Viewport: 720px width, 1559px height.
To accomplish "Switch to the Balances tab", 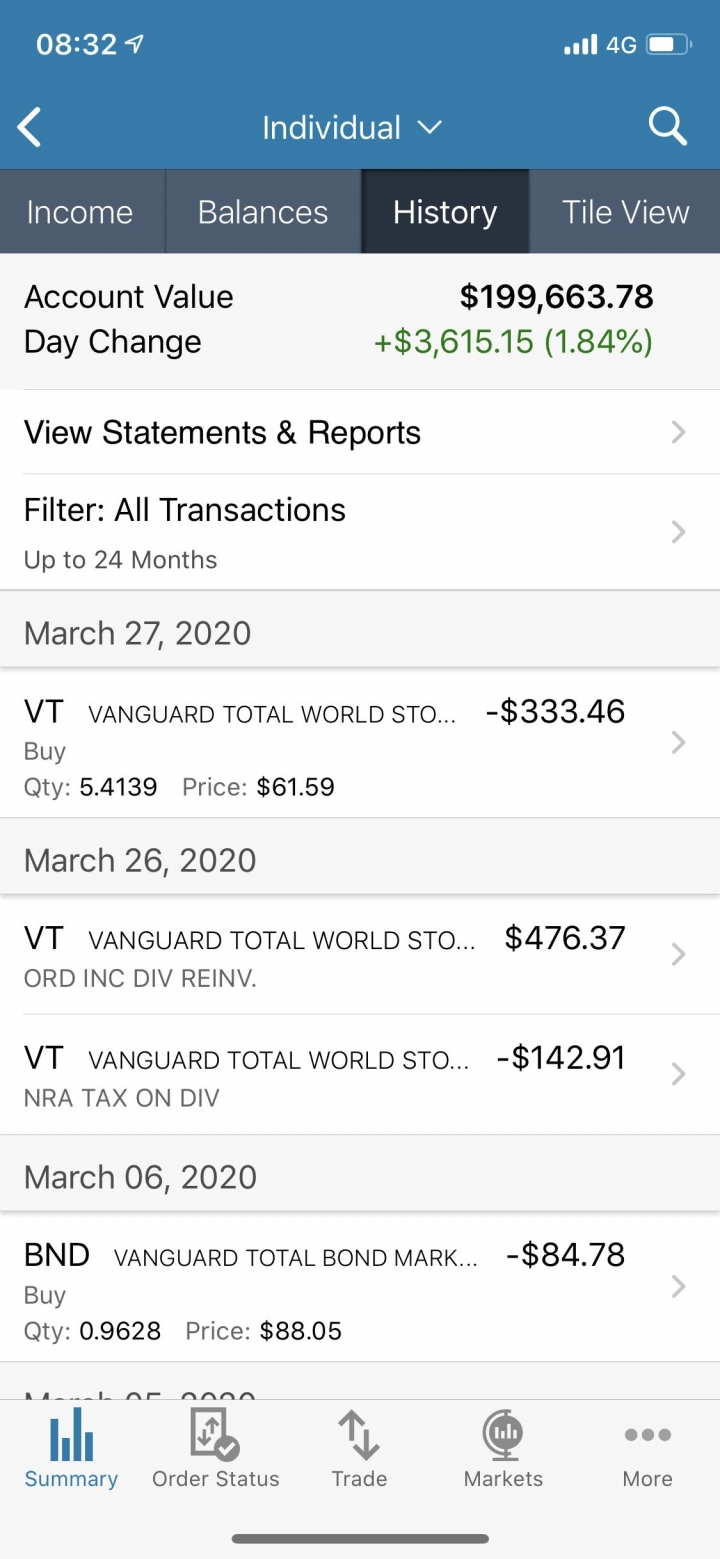I will [263, 212].
